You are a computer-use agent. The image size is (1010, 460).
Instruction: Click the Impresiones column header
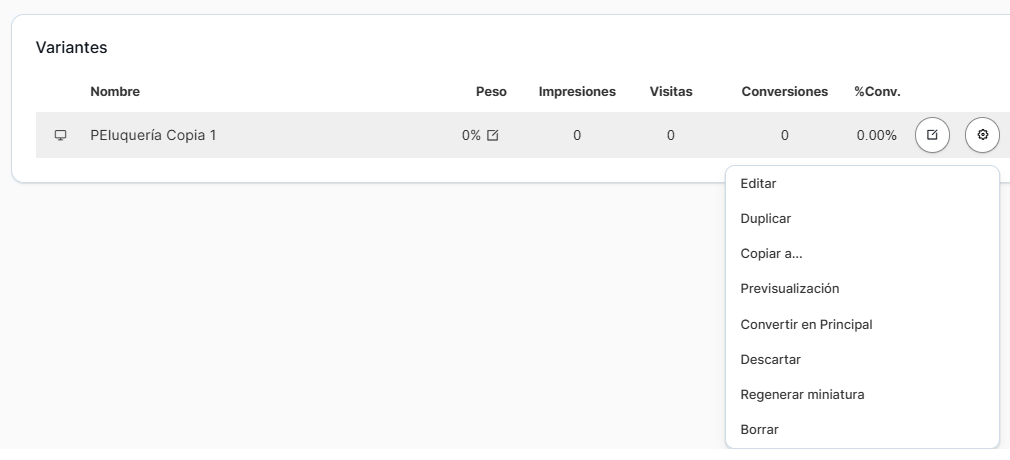577,92
